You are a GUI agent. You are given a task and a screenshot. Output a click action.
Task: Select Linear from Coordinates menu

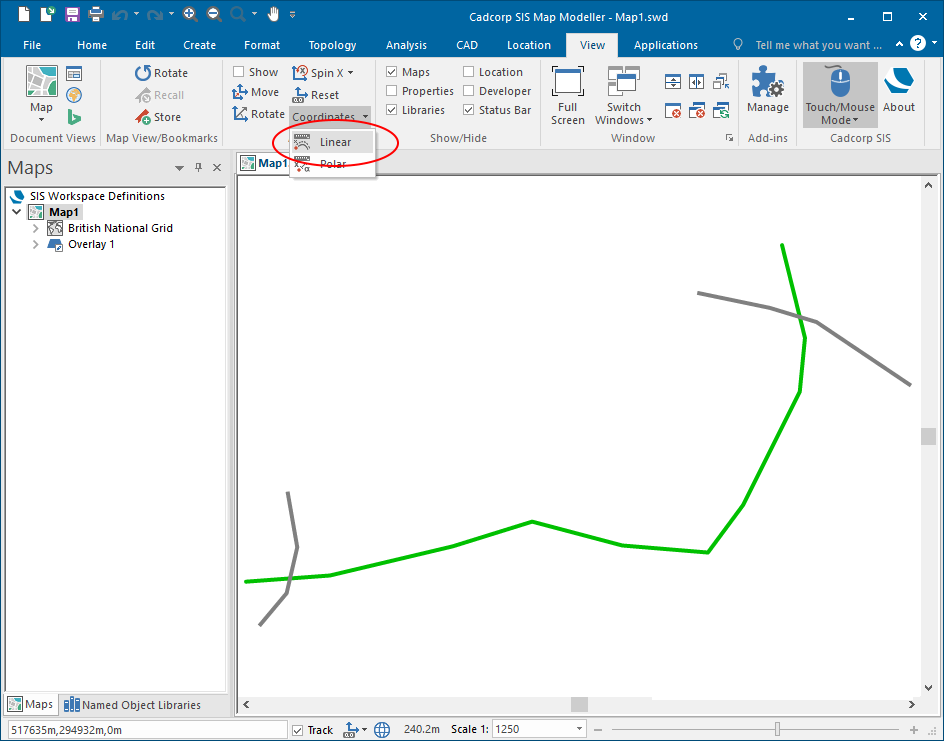[335, 142]
